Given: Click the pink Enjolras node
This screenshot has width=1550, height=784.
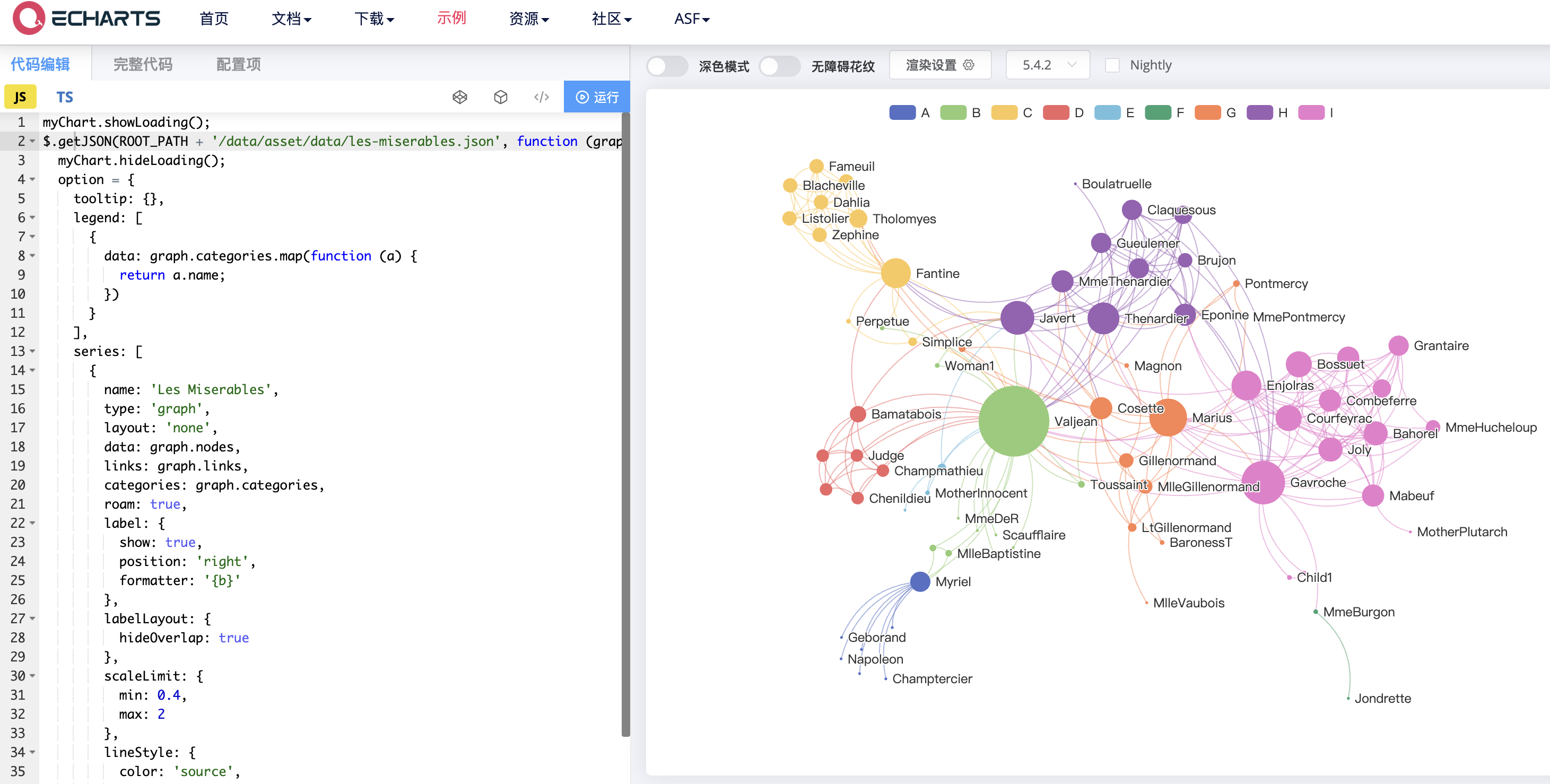Looking at the screenshot, I should click(x=1246, y=385).
